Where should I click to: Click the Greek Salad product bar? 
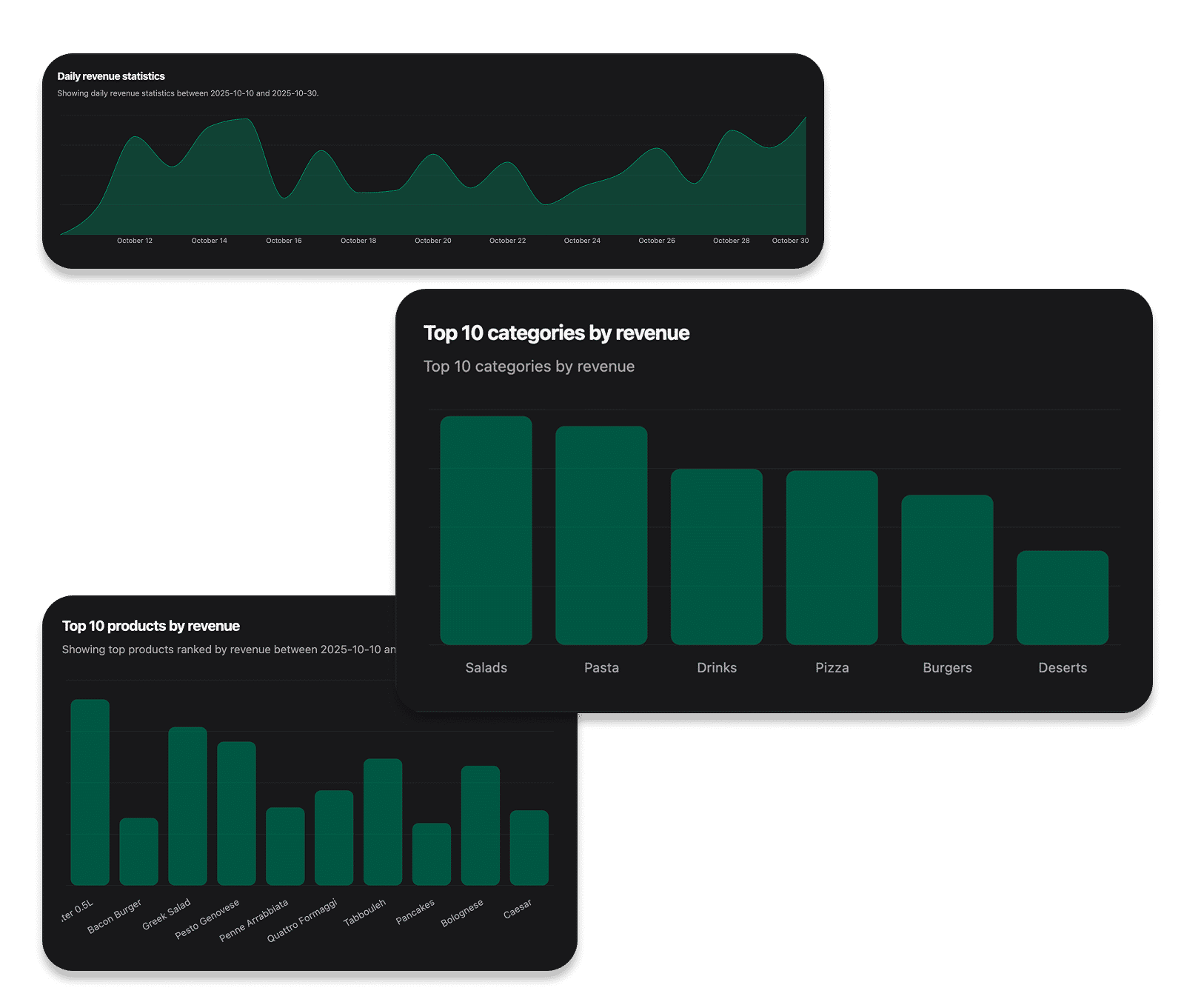[x=187, y=807]
